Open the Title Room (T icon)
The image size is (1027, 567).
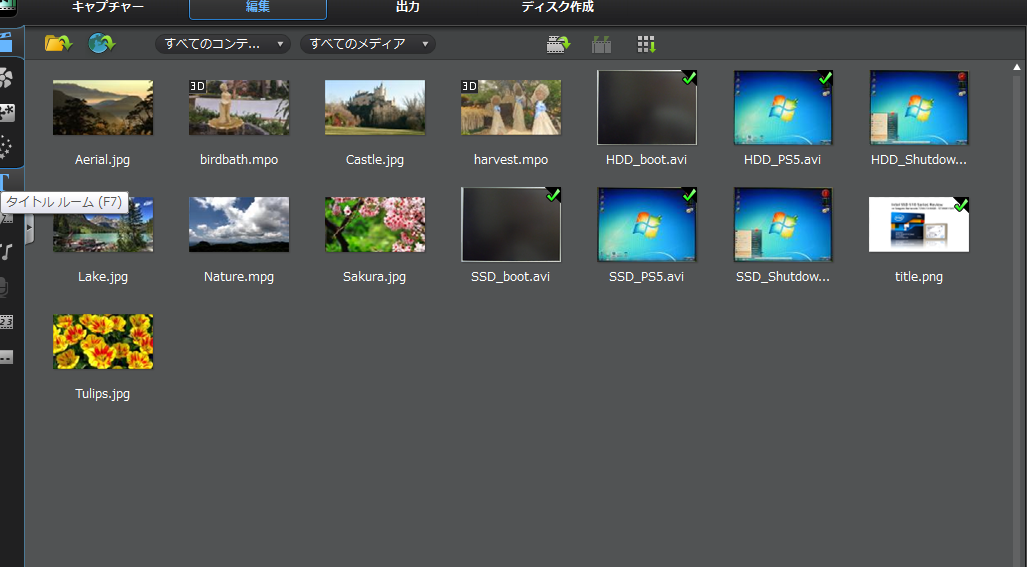click(5, 183)
